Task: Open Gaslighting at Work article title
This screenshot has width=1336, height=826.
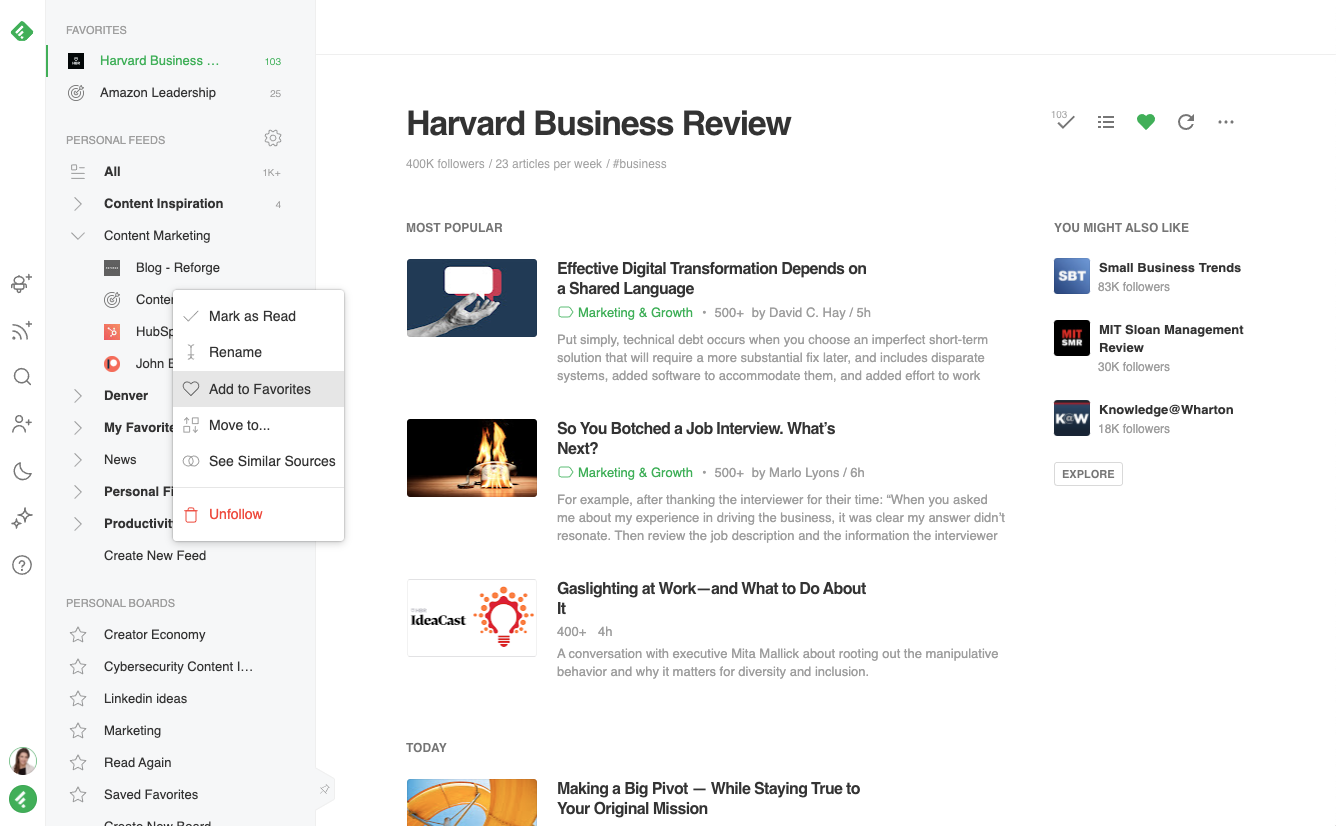Action: [712, 598]
